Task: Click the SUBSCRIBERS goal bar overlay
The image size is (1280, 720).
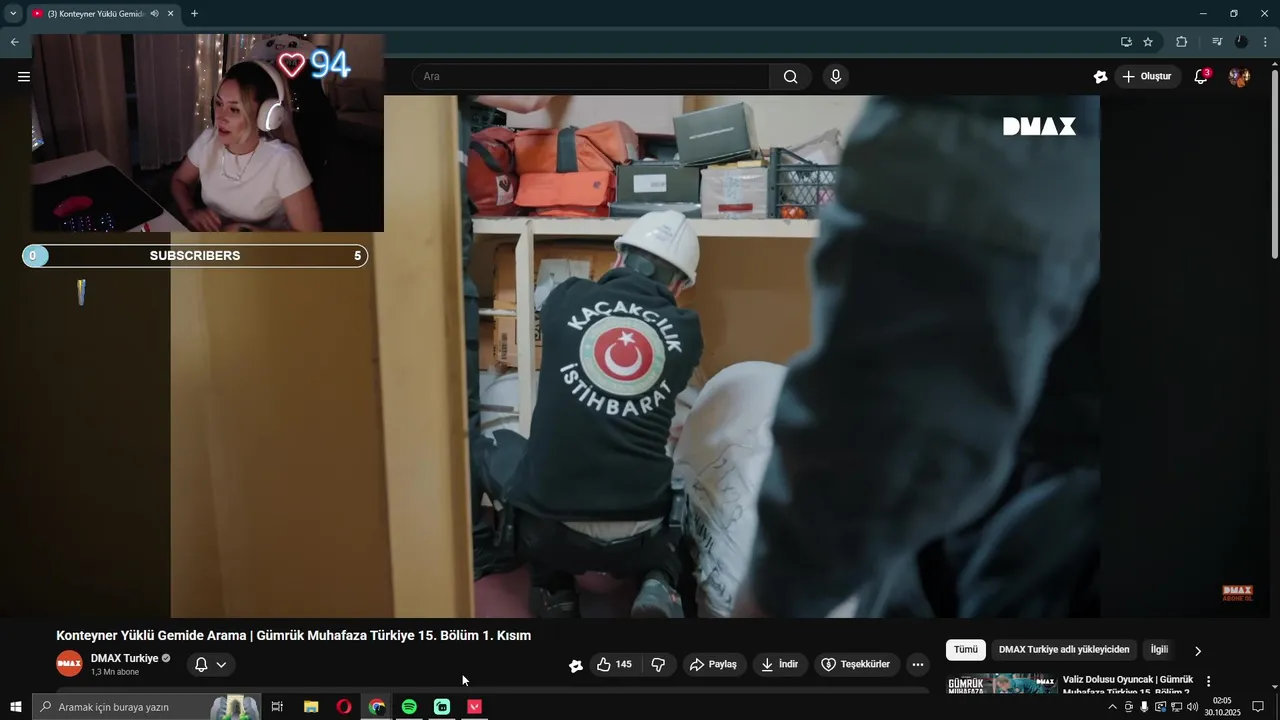Action: pos(195,256)
